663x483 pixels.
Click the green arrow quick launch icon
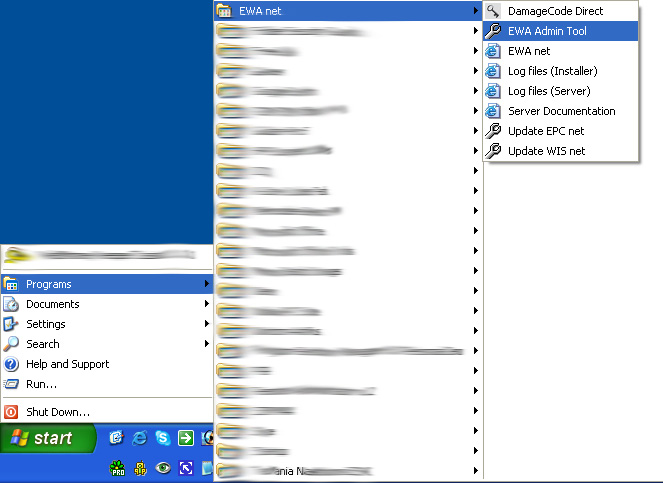[186, 438]
